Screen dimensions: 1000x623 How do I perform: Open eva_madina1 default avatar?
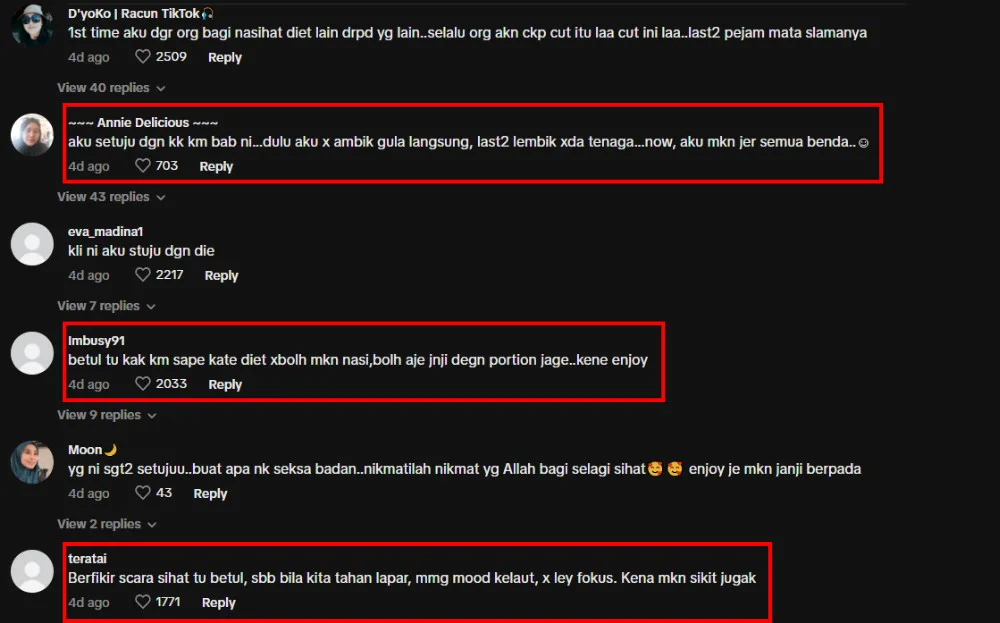pyautogui.click(x=32, y=244)
